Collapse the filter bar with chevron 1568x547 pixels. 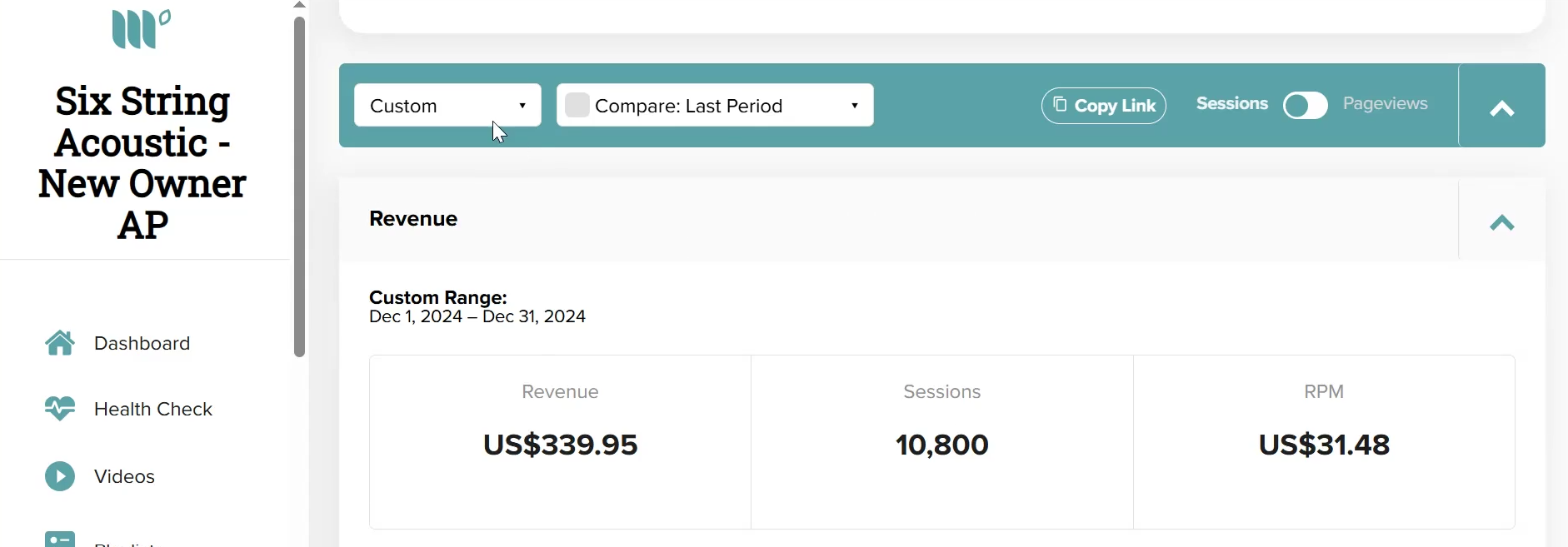pos(1502,108)
